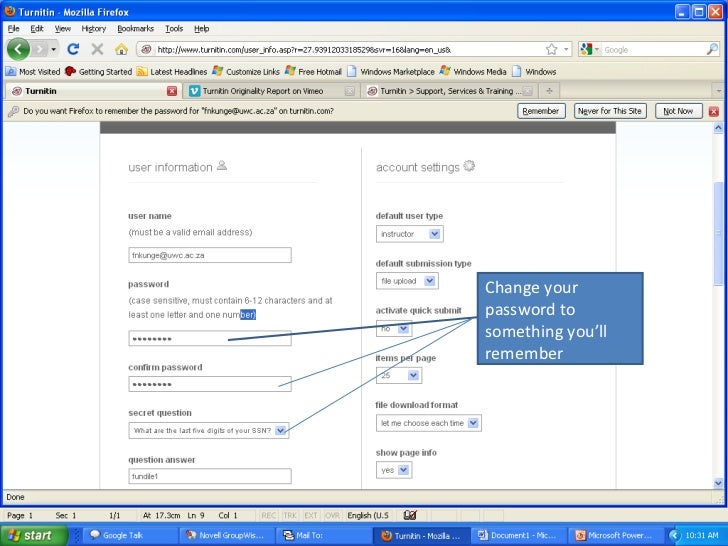Open the Free Hotmail bookmark
Image resolution: width=728 pixels, height=546 pixels.
pyautogui.click(x=313, y=72)
